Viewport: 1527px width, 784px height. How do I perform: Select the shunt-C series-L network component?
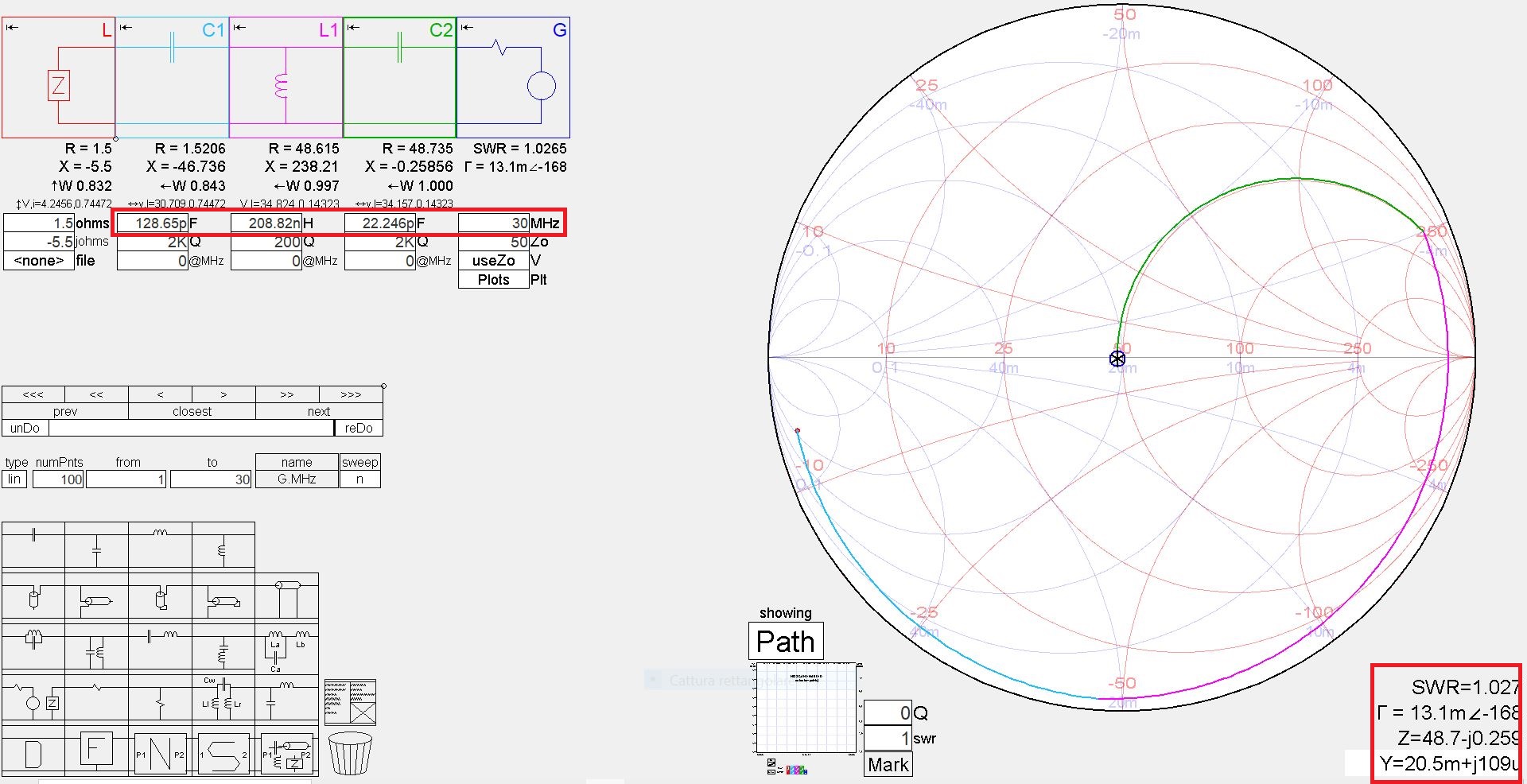pyautogui.click(x=286, y=698)
